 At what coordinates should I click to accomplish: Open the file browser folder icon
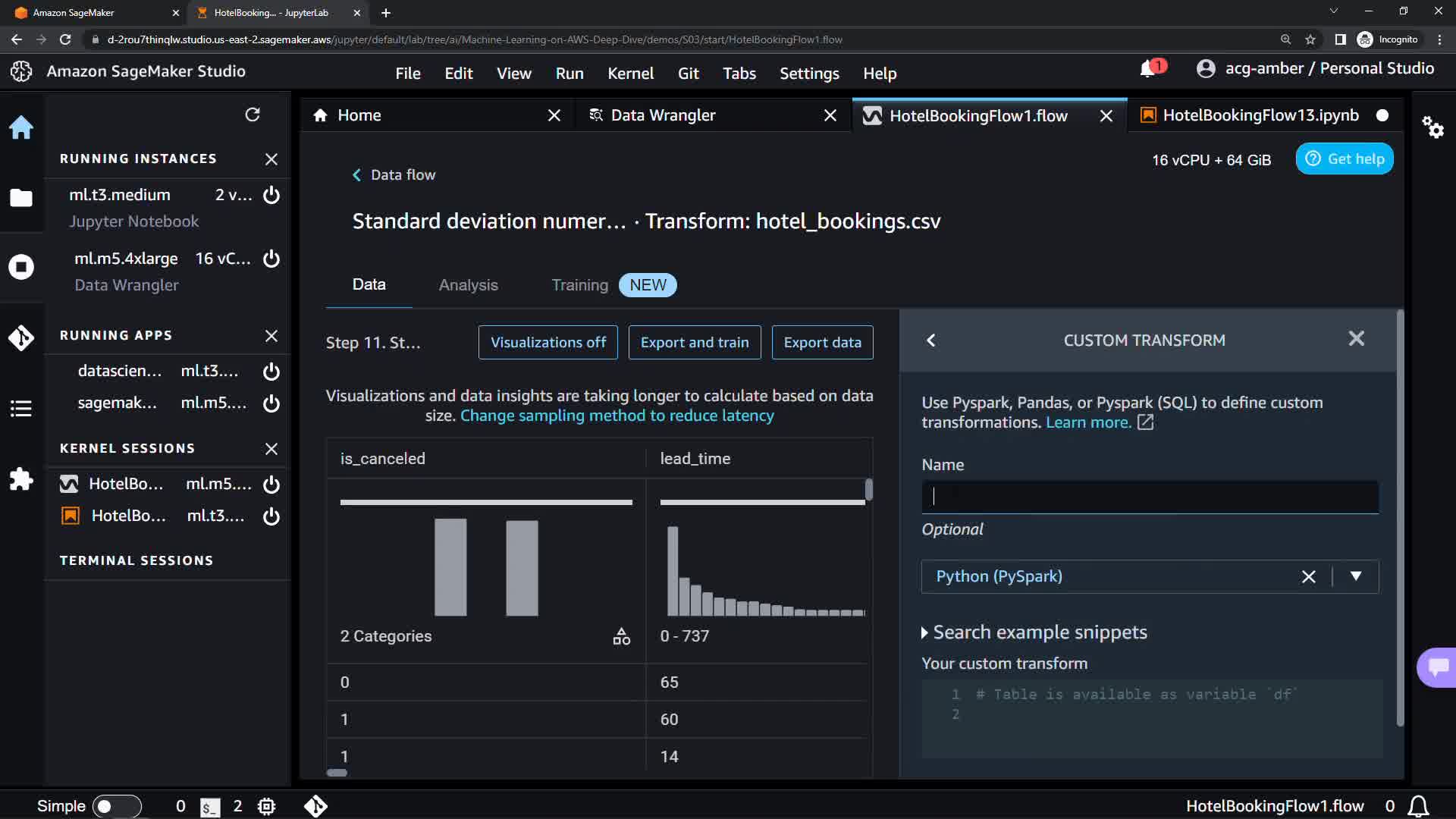[21, 198]
